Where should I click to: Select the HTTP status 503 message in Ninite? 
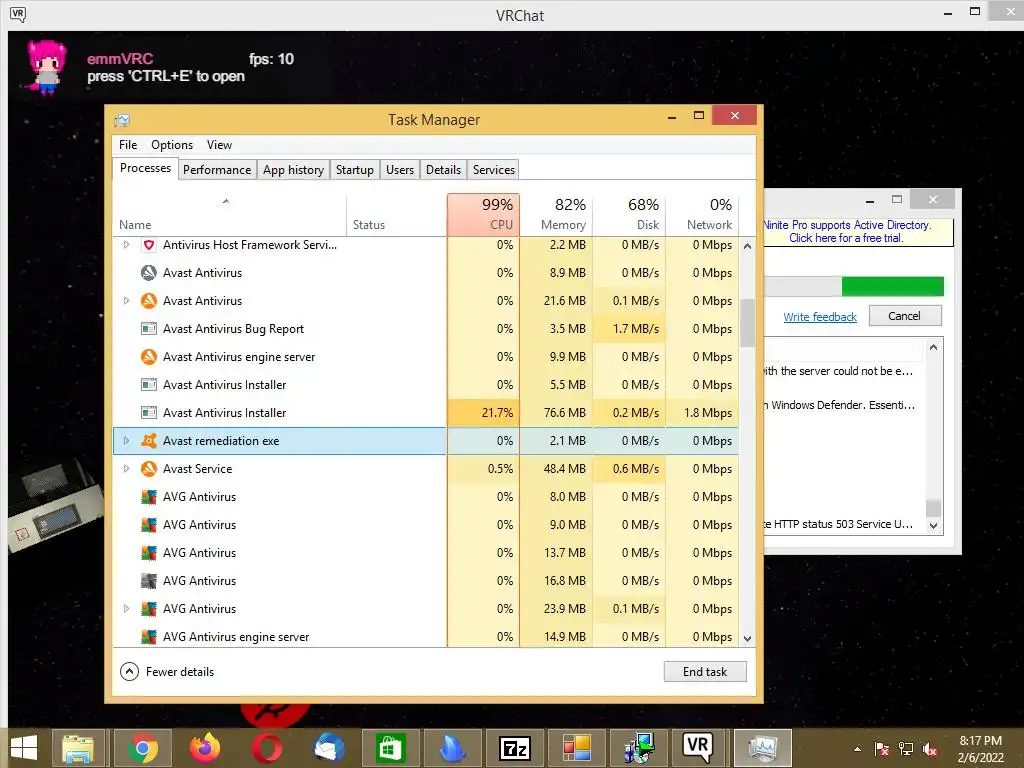(839, 524)
